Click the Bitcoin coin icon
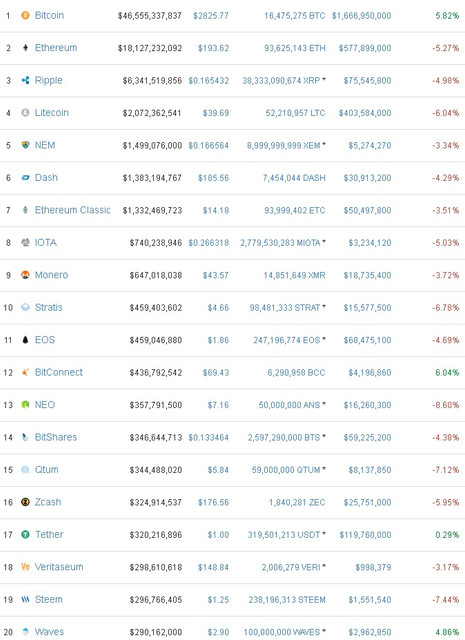The width and height of the screenshot is (465, 640). pos(25,16)
